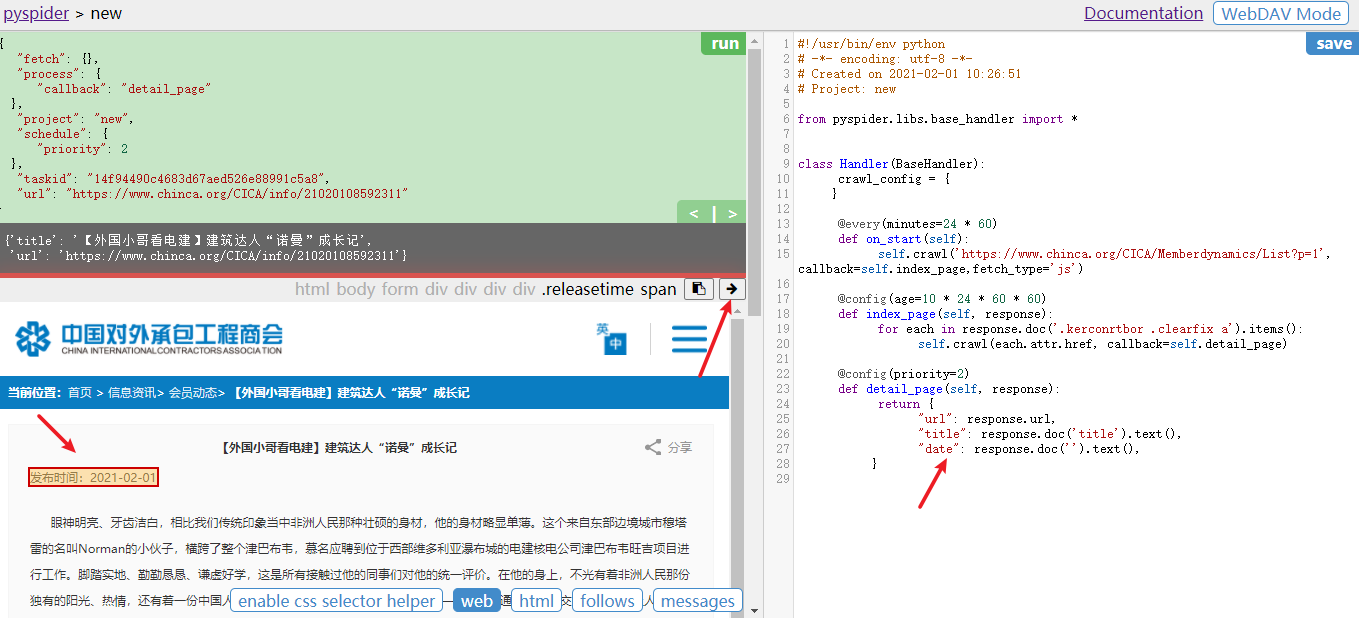The width and height of the screenshot is (1359, 618).
Task: Click the import base_handler line
Action: point(938,119)
